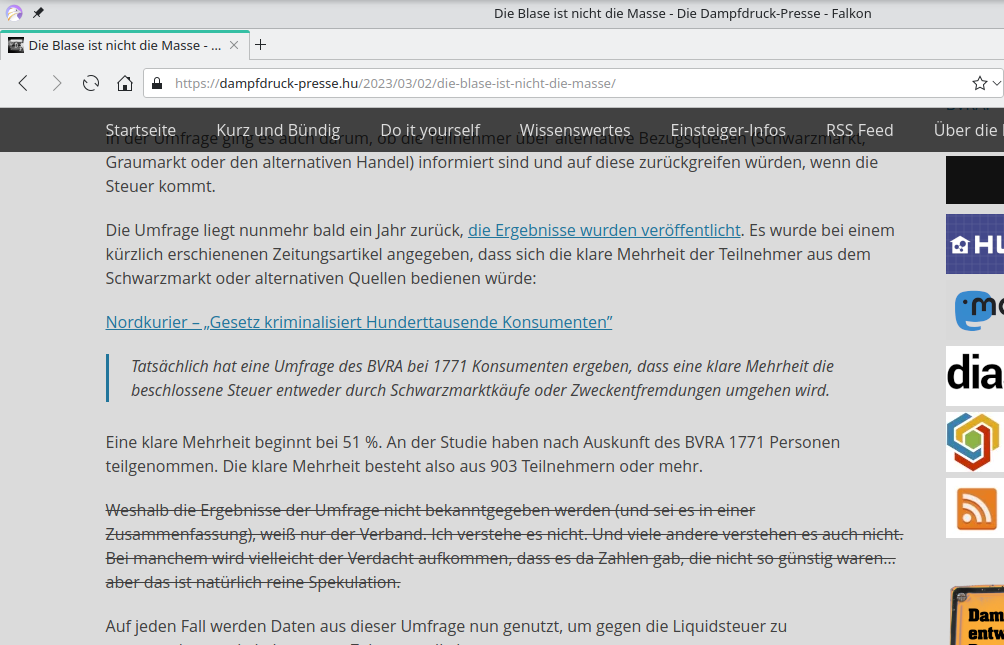Open the Falkon window menu icon at top-left

pos(14,13)
